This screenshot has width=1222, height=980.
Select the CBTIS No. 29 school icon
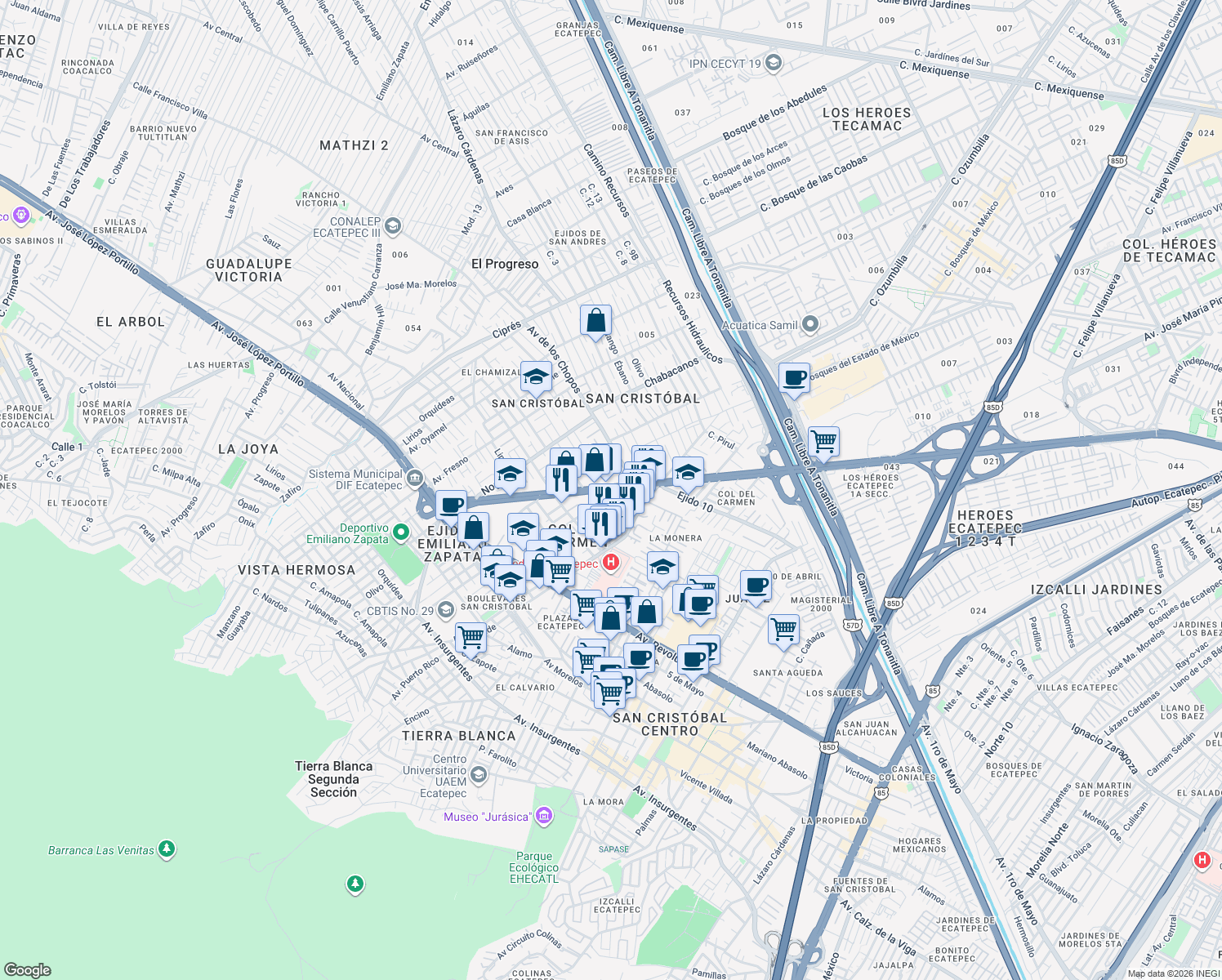pos(445,609)
